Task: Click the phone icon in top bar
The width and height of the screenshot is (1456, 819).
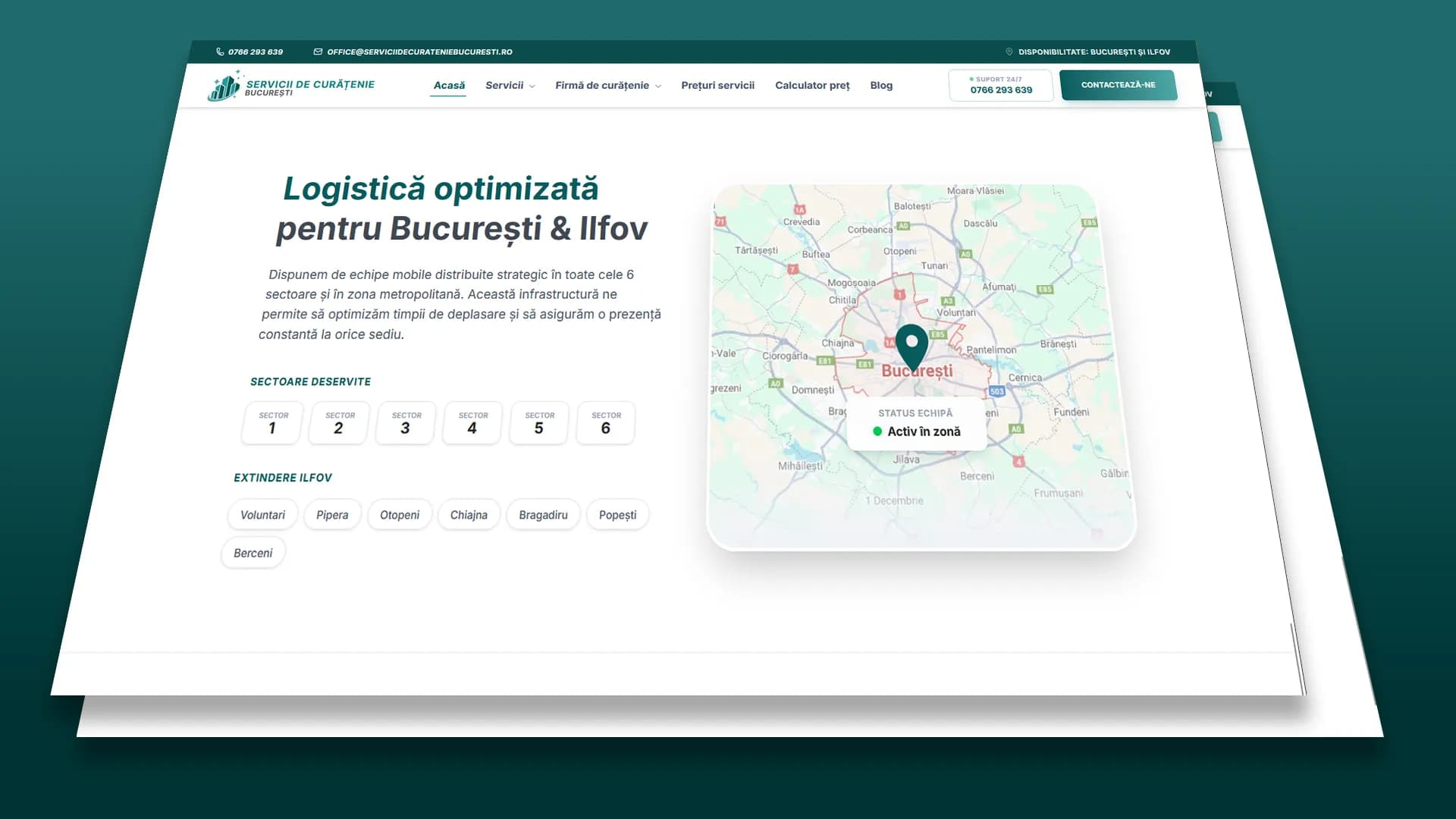Action: tap(220, 52)
